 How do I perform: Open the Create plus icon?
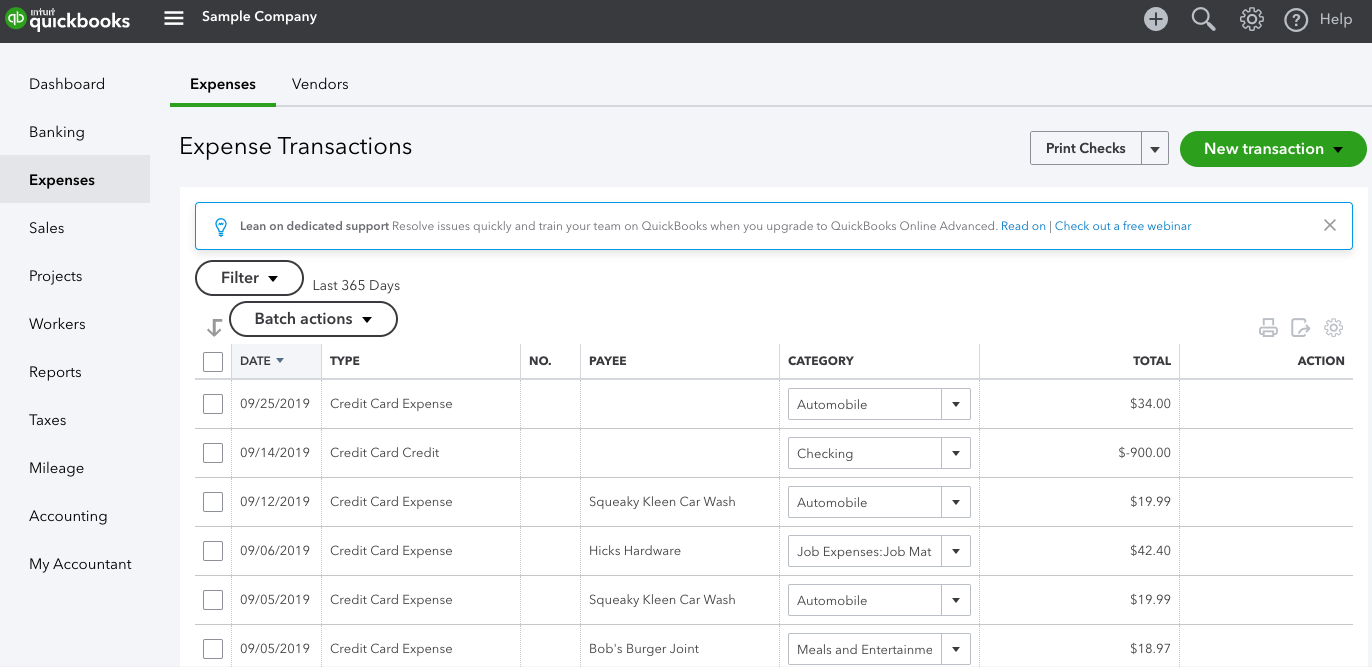coord(1156,19)
